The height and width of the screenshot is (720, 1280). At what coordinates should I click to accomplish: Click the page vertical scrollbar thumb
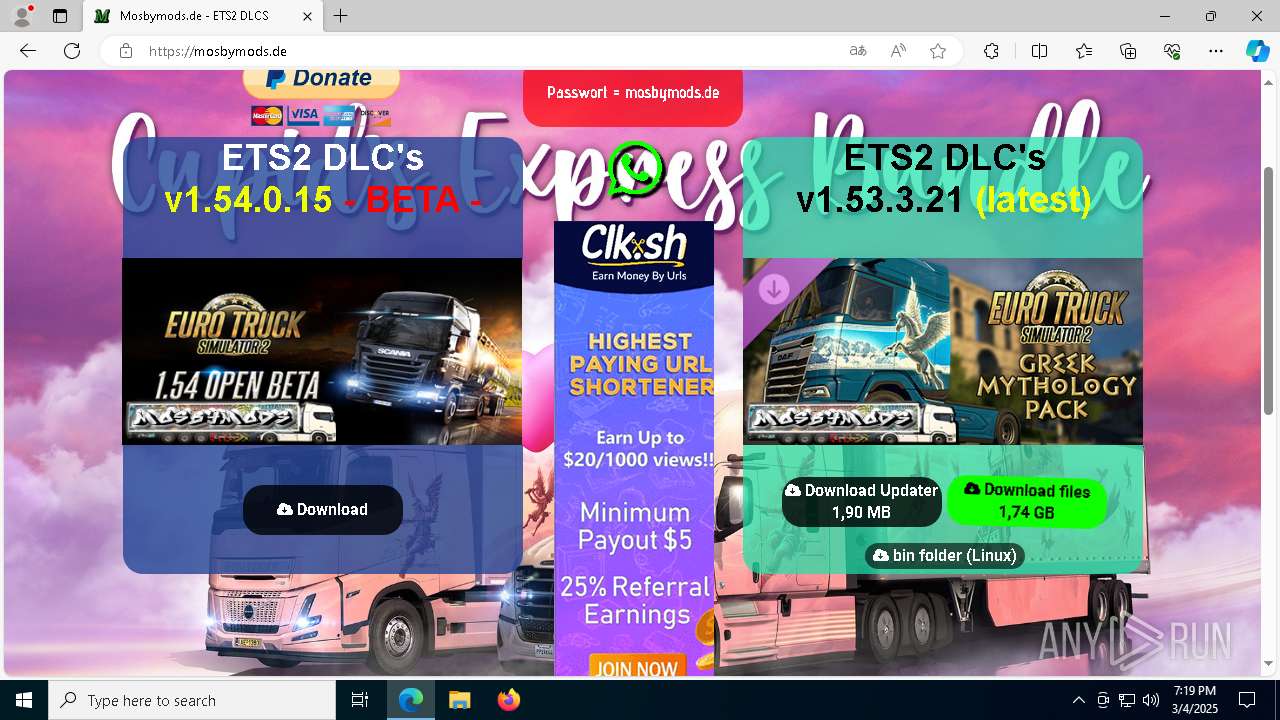[x=1269, y=290]
